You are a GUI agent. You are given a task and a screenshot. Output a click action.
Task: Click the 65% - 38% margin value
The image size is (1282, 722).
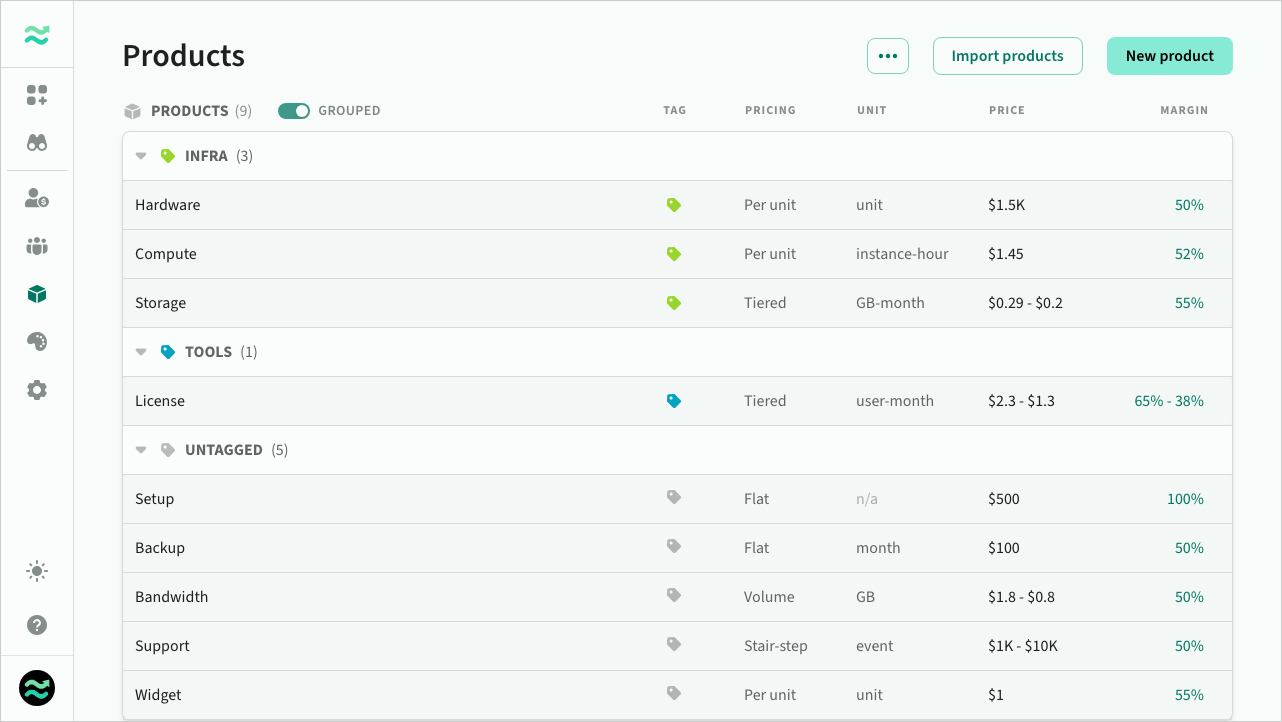(1169, 401)
